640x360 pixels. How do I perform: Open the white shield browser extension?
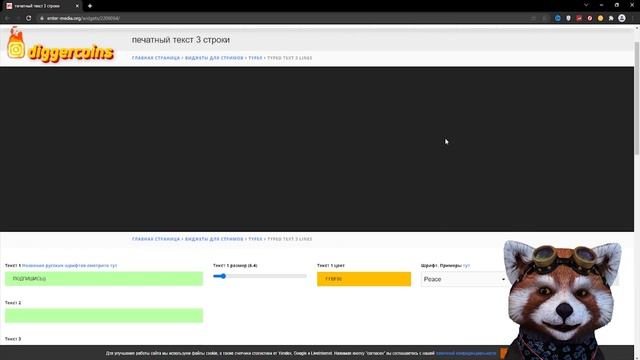(568, 18)
